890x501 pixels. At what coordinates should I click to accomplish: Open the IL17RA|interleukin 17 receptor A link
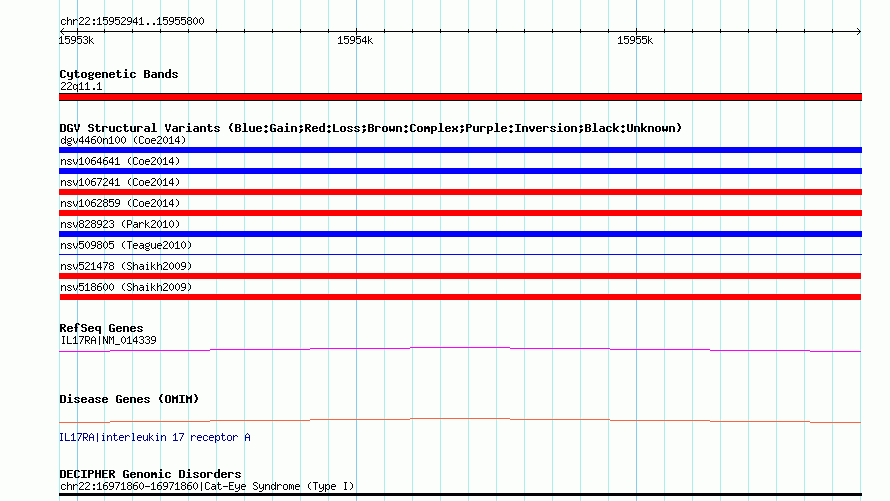(155, 437)
